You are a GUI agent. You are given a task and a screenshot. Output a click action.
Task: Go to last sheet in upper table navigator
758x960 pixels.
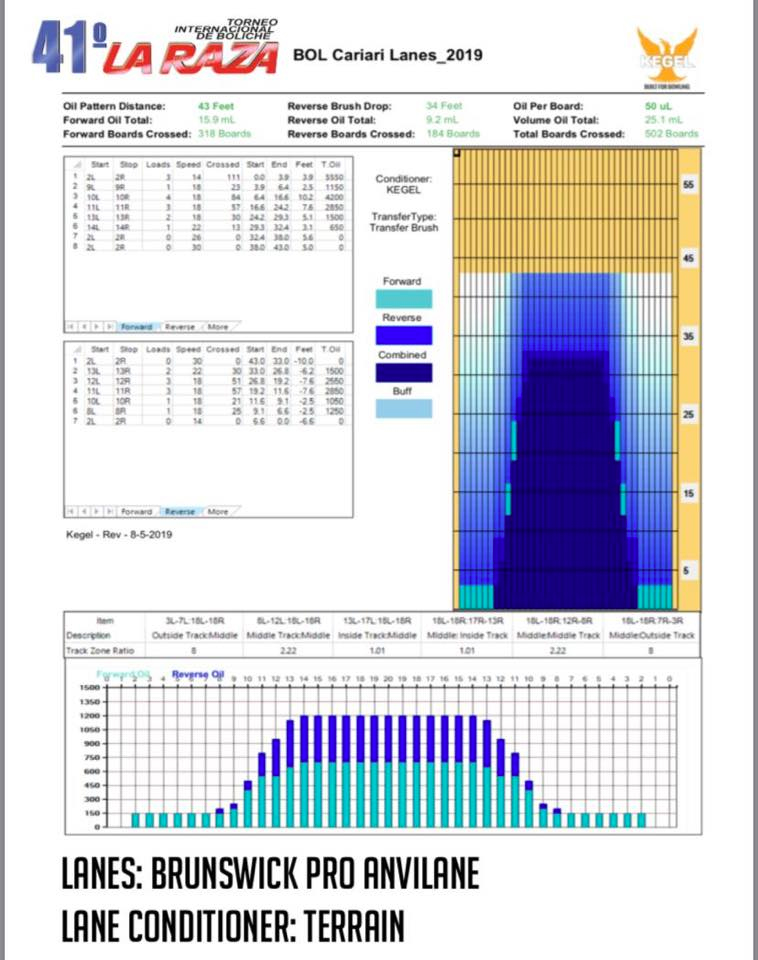(x=110, y=327)
